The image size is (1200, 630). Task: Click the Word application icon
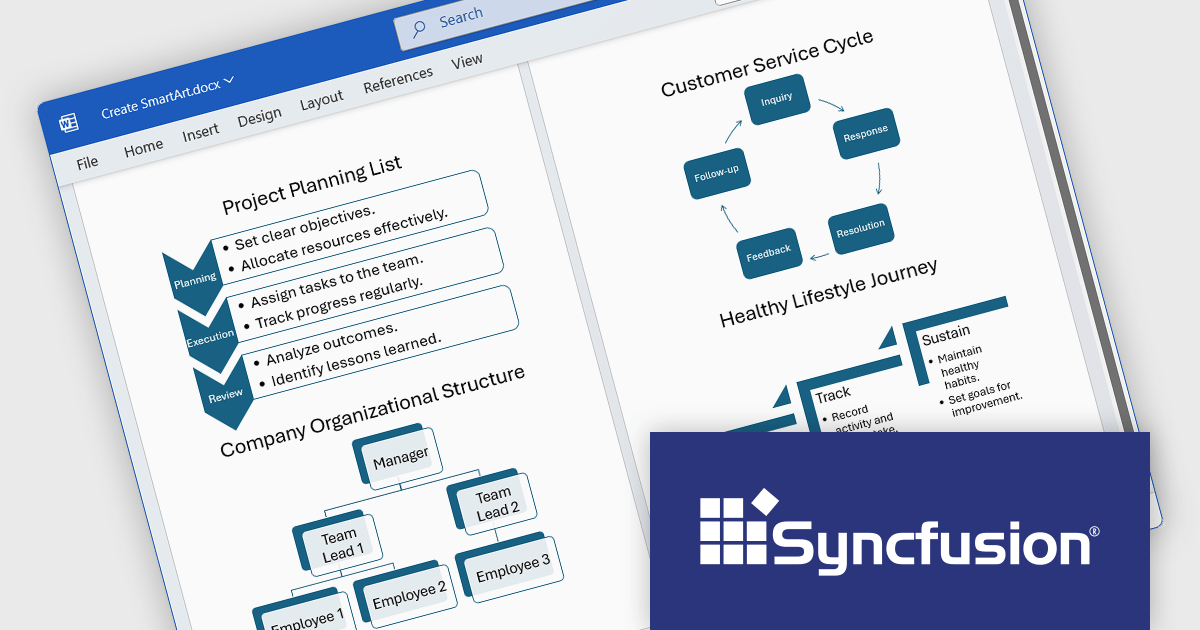coord(68,123)
